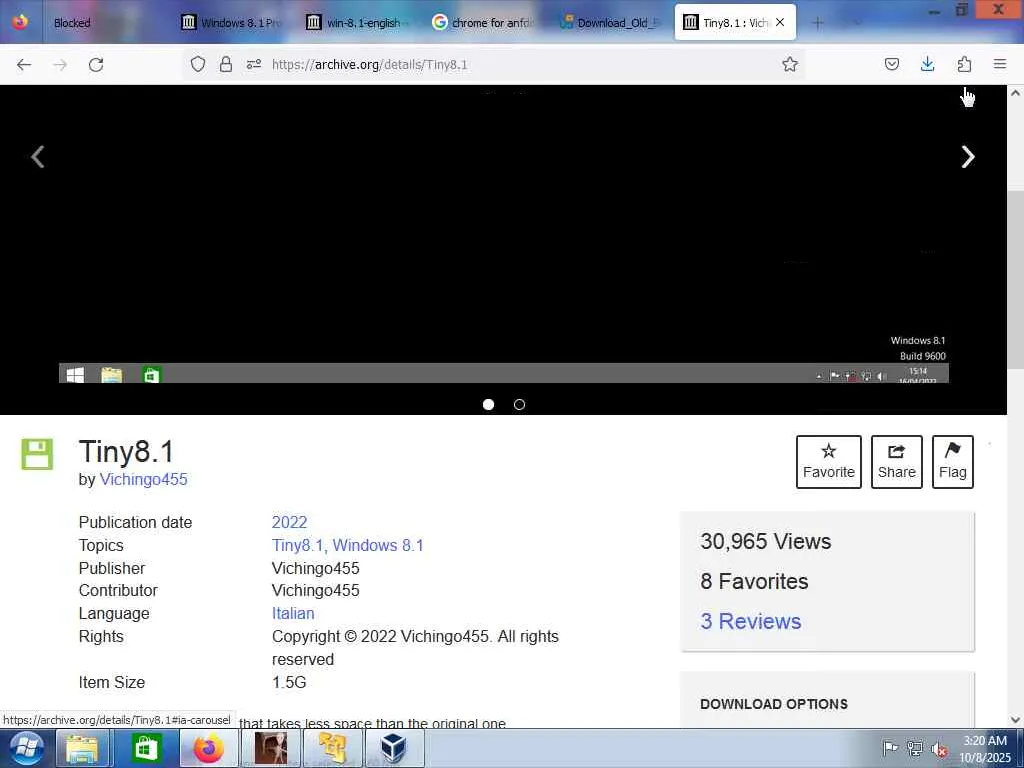Open the Italian language link
Screen dimensions: 1024x768
pos(293,613)
